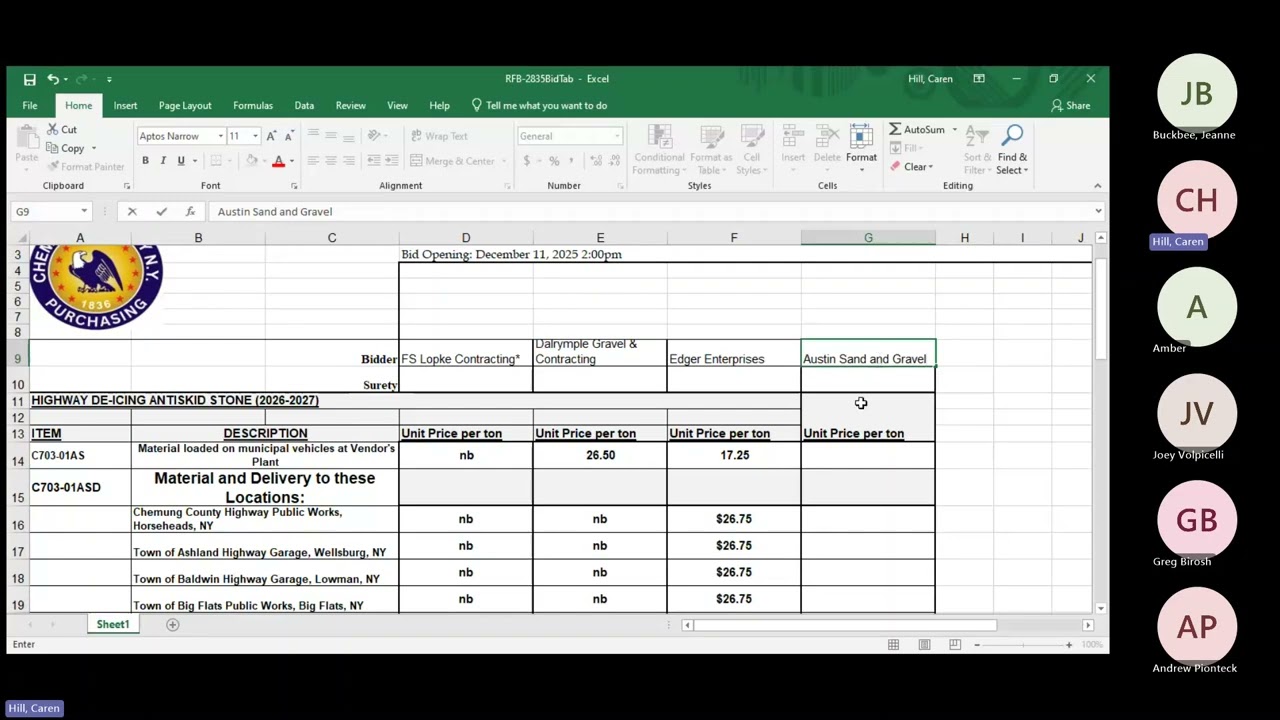Switch to Page Break Preview icon

point(955,645)
